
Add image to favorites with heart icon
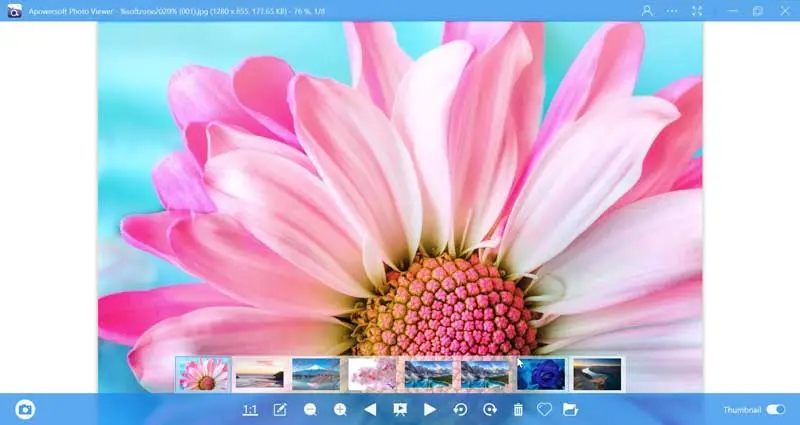coord(544,409)
